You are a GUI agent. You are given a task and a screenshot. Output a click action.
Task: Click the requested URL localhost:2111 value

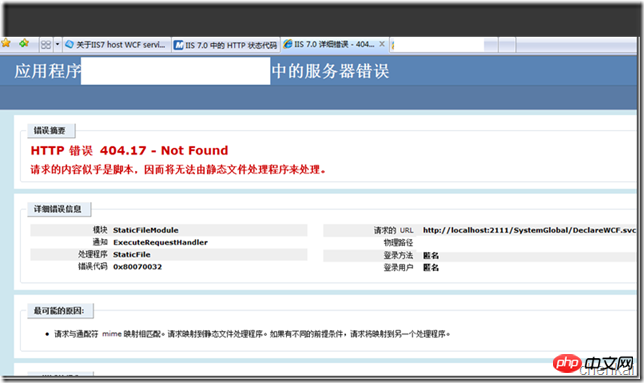[x=529, y=230]
